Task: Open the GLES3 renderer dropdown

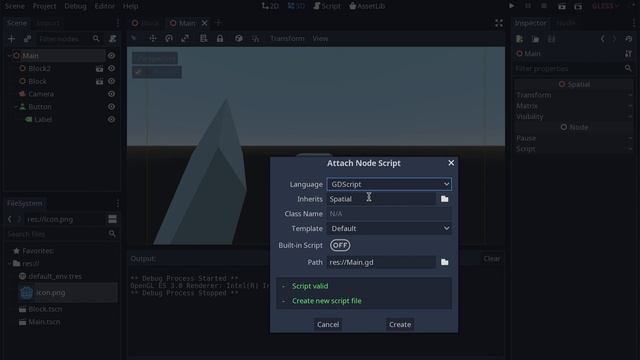Action: click(606, 6)
